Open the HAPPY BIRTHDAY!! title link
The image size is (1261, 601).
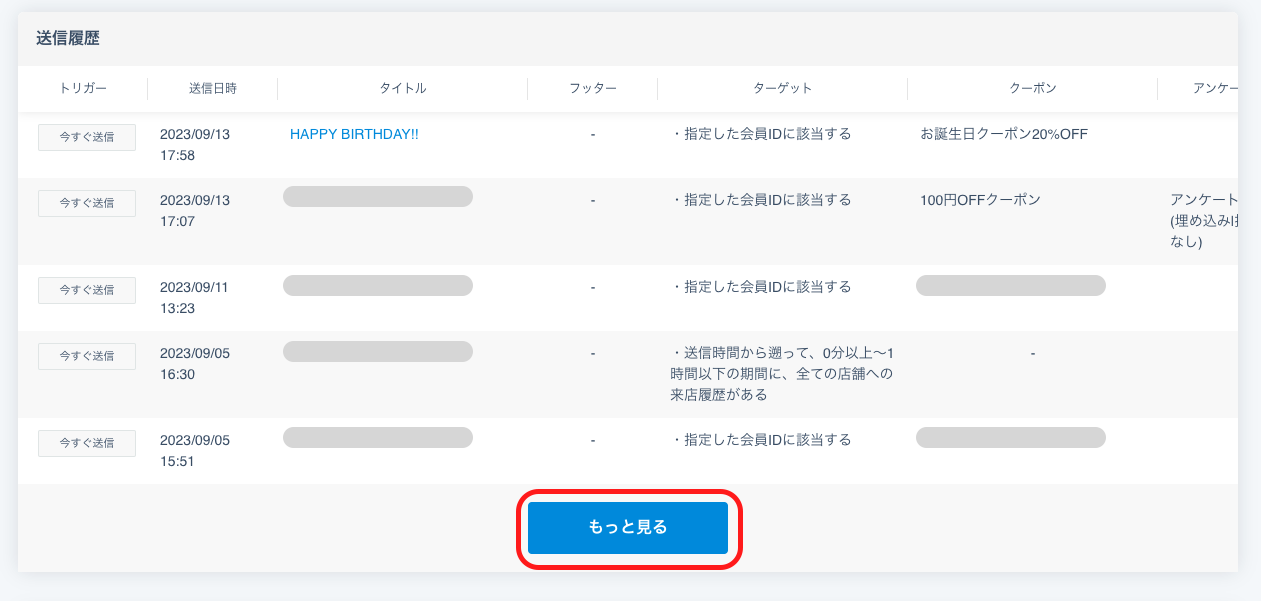coord(354,134)
